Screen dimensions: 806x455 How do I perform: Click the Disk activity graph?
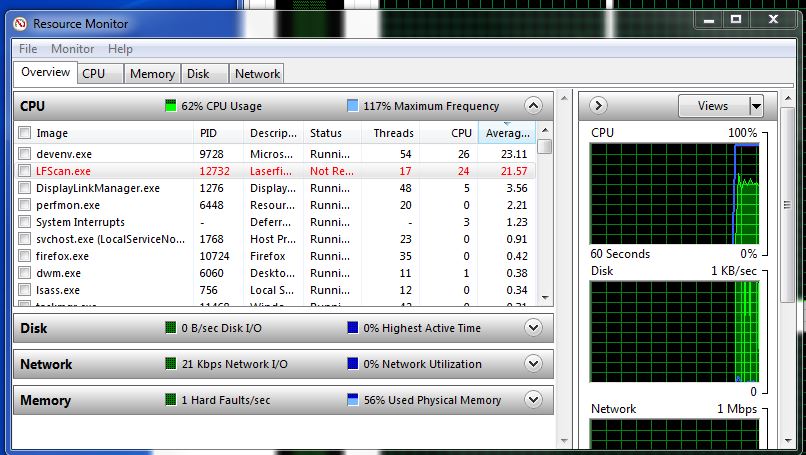(674, 332)
